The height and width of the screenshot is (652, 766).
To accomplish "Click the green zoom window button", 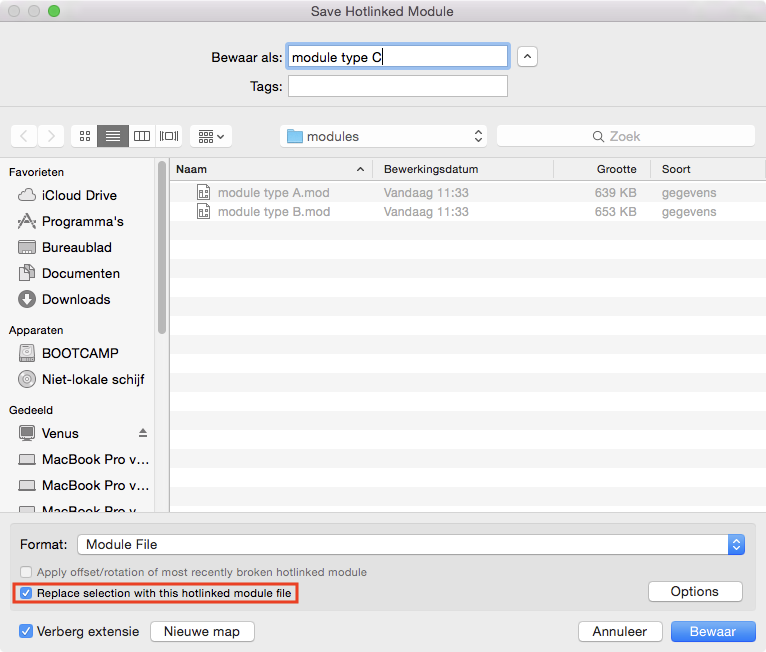I will point(54,11).
